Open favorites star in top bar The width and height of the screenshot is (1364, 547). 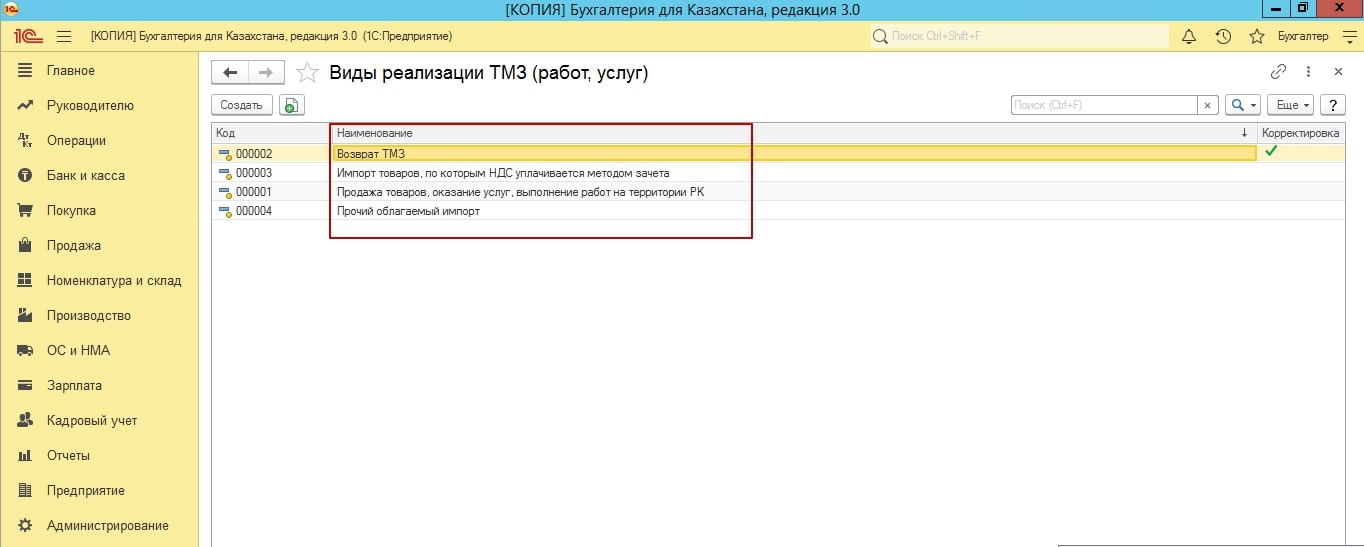pyautogui.click(x=1257, y=37)
